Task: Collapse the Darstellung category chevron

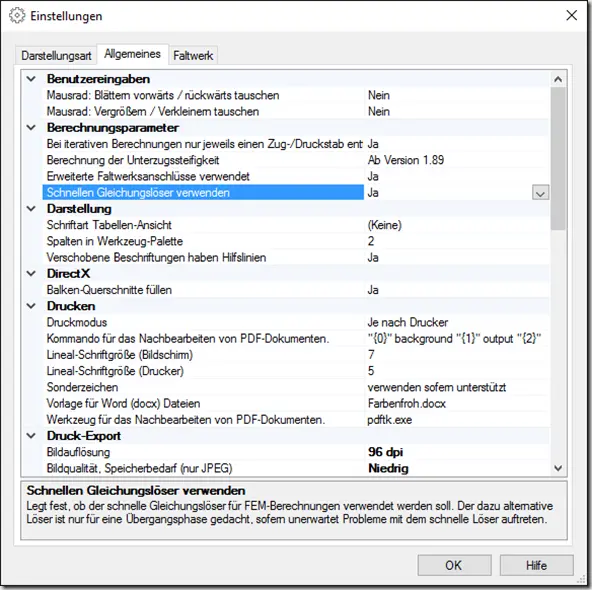Action: 31,209
